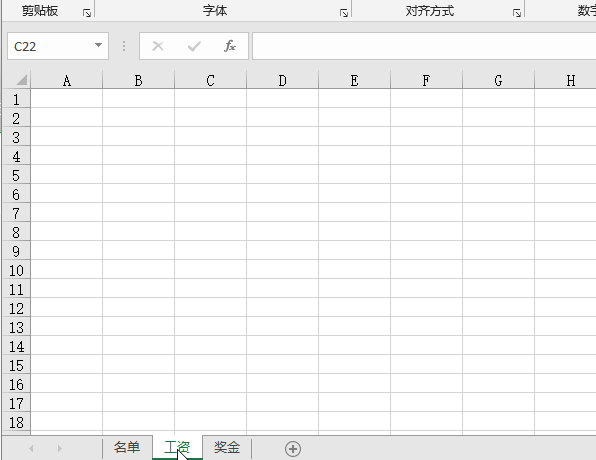Viewport: 596px width, 460px height.
Task: Open the 奖金 sheet tab
Action: click(227, 447)
